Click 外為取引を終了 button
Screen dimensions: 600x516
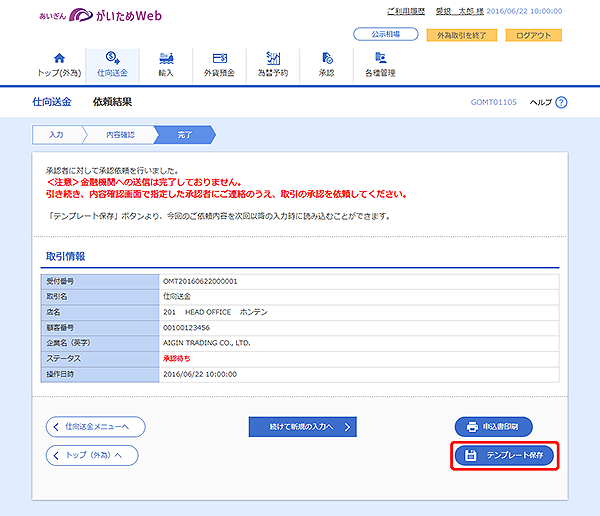click(462, 35)
